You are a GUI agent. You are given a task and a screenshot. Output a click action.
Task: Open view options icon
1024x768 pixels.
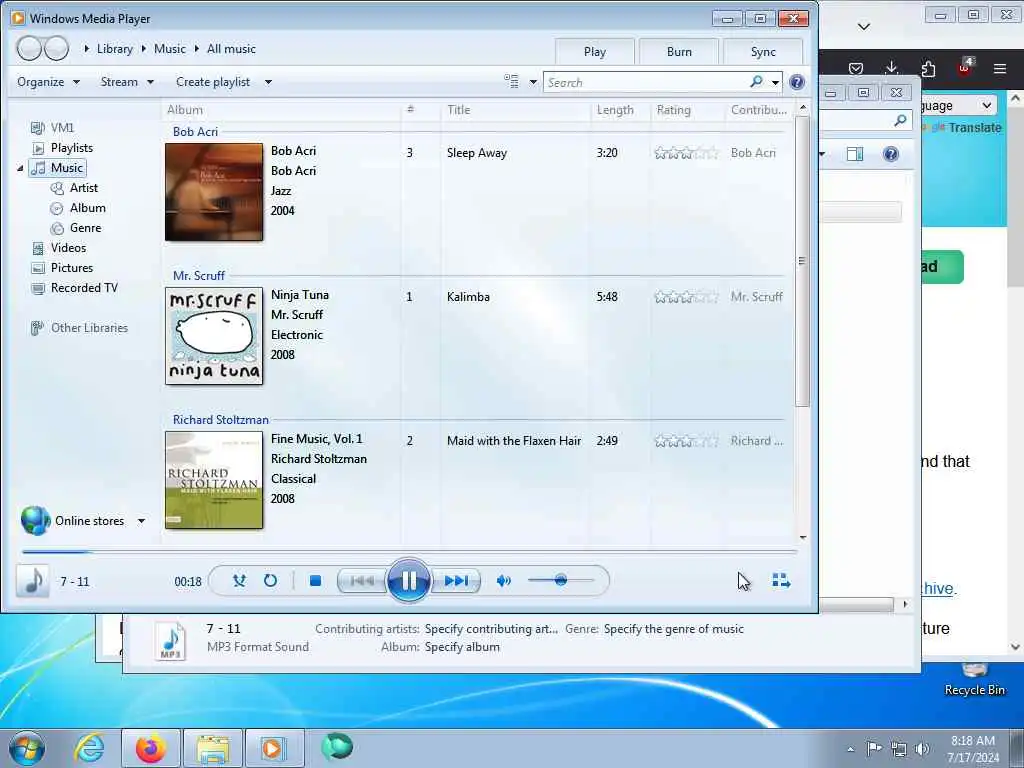point(511,82)
